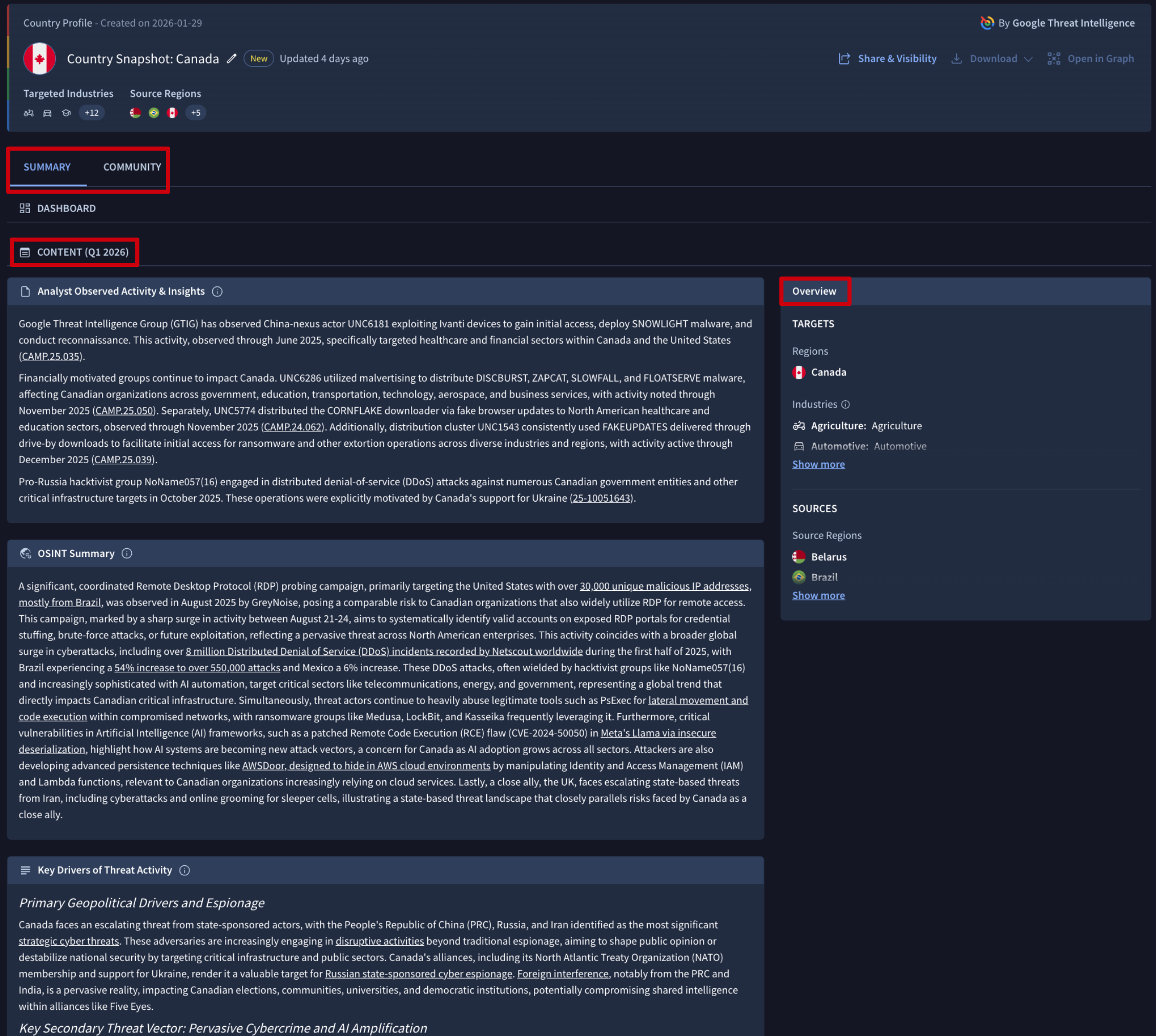Image resolution: width=1156 pixels, height=1036 pixels.
Task: Expand the +5 source regions badge
Action: (195, 113)
